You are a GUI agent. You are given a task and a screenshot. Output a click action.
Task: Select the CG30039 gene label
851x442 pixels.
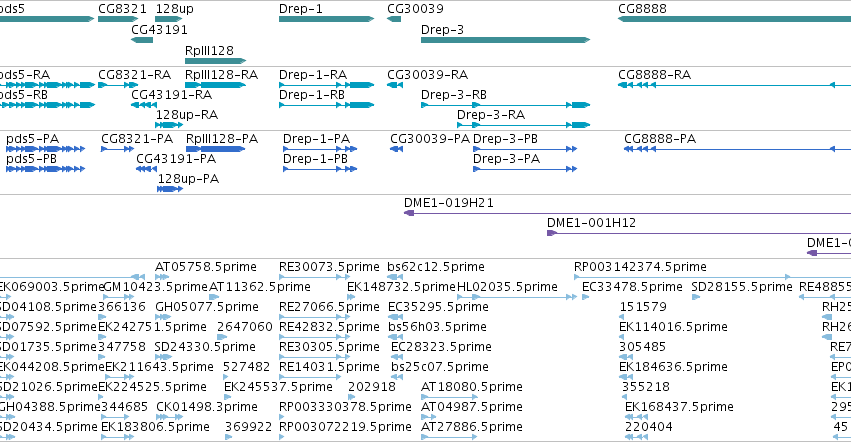[415, 9]
